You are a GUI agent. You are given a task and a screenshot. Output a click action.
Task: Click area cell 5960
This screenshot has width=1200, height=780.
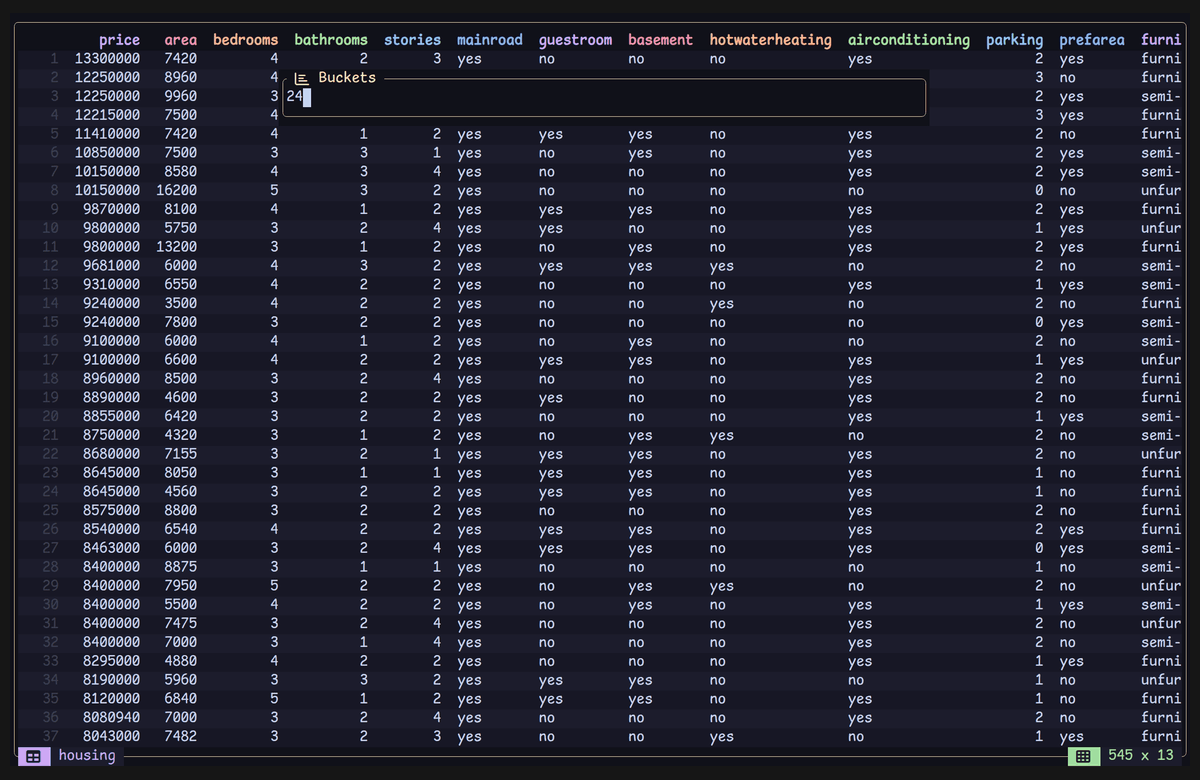click(x=181, y=680)
